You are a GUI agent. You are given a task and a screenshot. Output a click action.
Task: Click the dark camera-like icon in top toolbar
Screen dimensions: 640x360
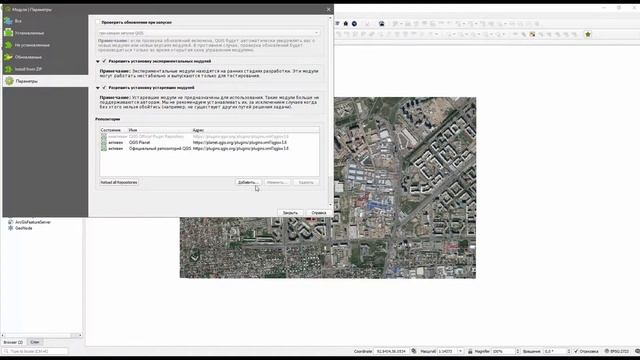click(382, 24)
